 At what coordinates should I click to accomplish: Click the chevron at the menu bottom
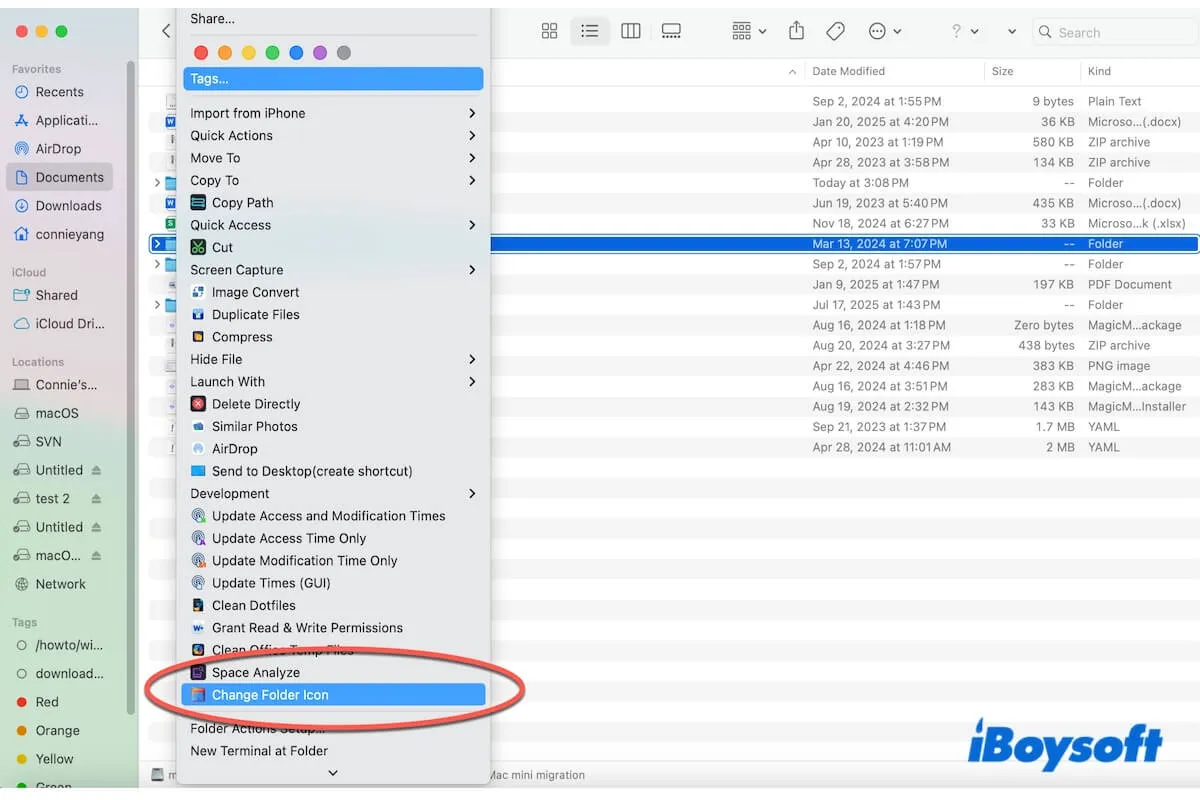coord(333,772)
